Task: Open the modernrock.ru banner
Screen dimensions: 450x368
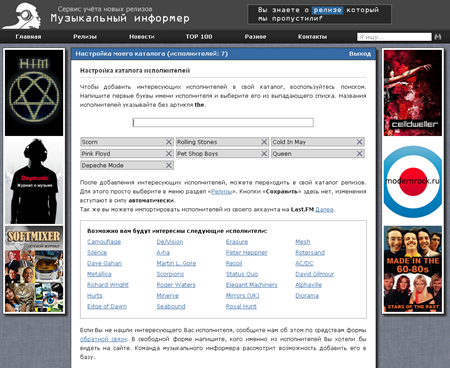Action: click(413, 182)
